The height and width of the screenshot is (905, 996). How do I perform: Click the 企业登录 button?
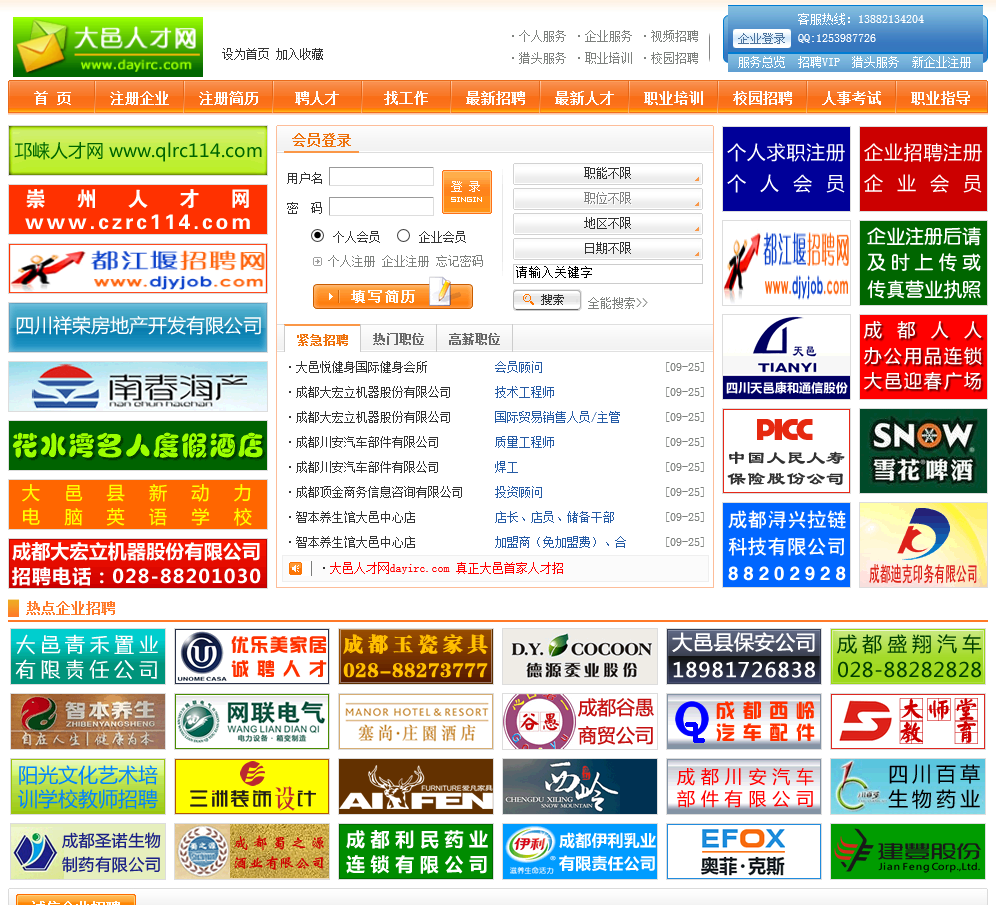coord(762,39)
